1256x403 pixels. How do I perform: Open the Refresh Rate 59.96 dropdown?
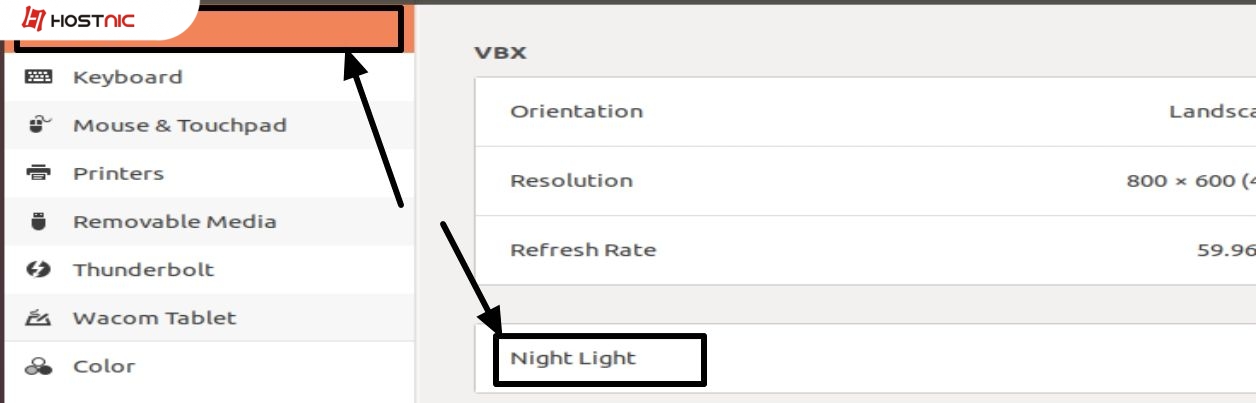(865, 250)
